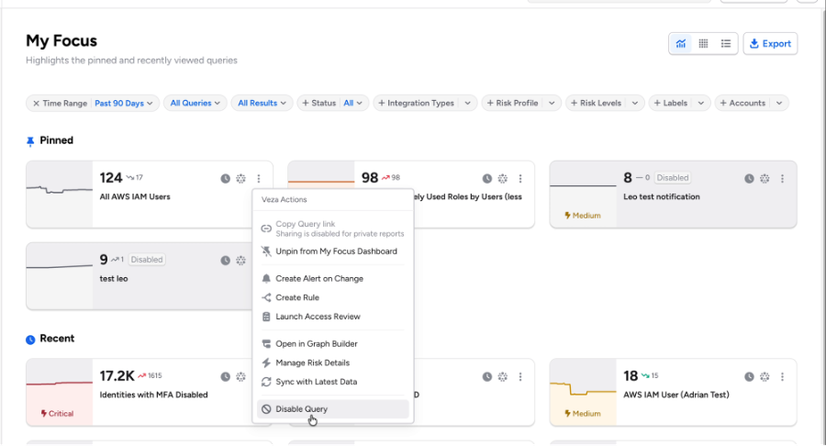Viewport: 826px width, 446px height.
Task: Select Copy Query link menu item
Action: coord(332,229)
